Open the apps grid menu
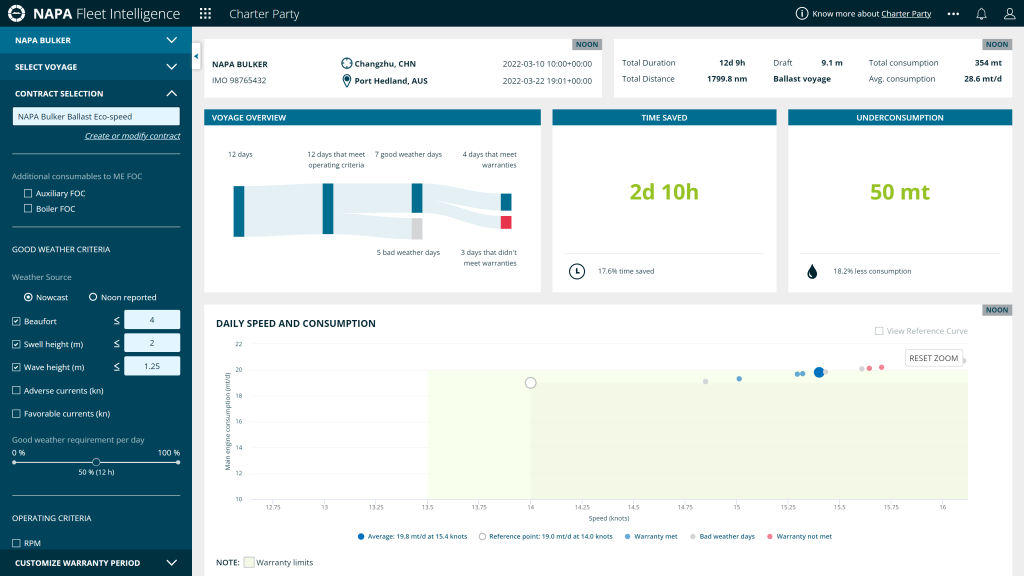This screenshot has height=576, width=1024. pyautogui.click(x=205, y=14)
